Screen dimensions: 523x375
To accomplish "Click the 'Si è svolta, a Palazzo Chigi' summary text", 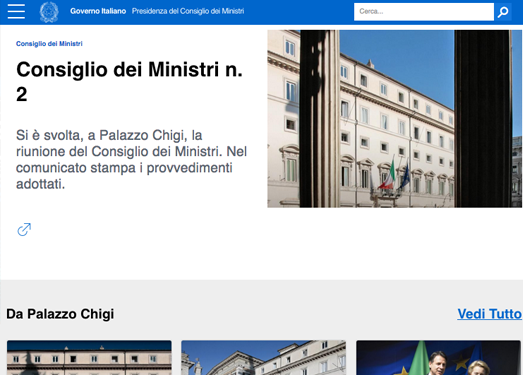I will pyautogui.click(x=131, y=159).
